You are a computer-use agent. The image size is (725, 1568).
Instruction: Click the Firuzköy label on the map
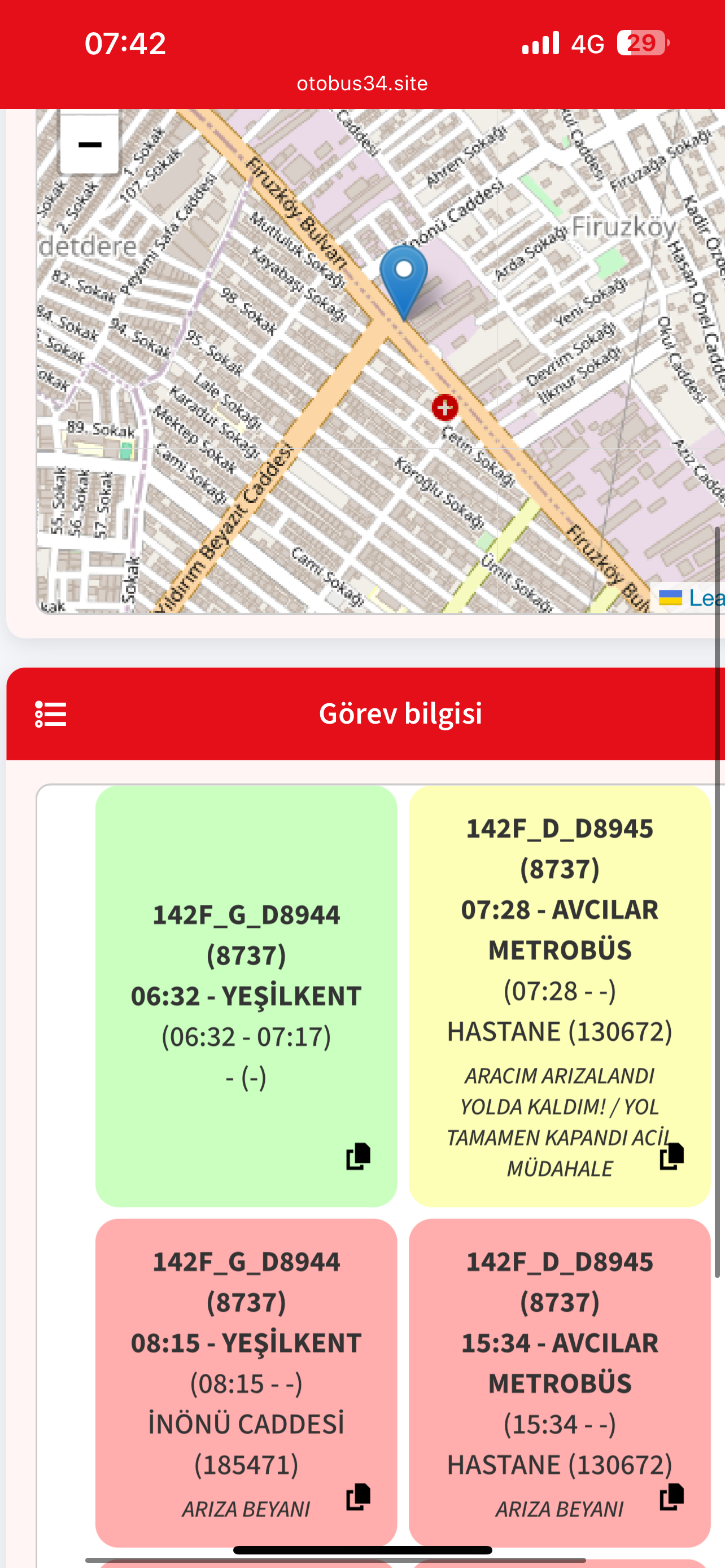click(624, 227)
